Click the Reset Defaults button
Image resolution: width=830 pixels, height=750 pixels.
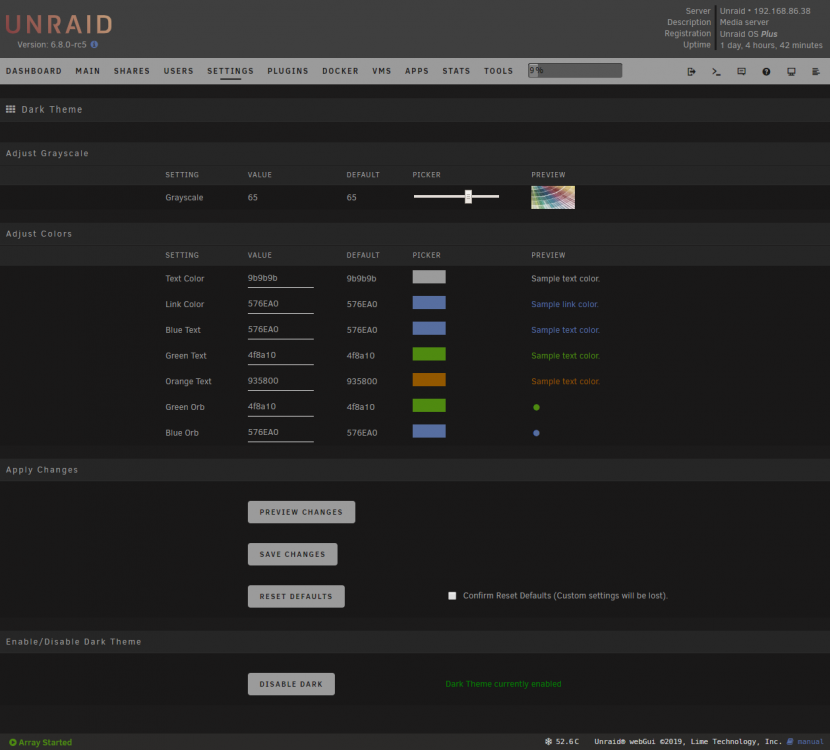pos(296,596)
